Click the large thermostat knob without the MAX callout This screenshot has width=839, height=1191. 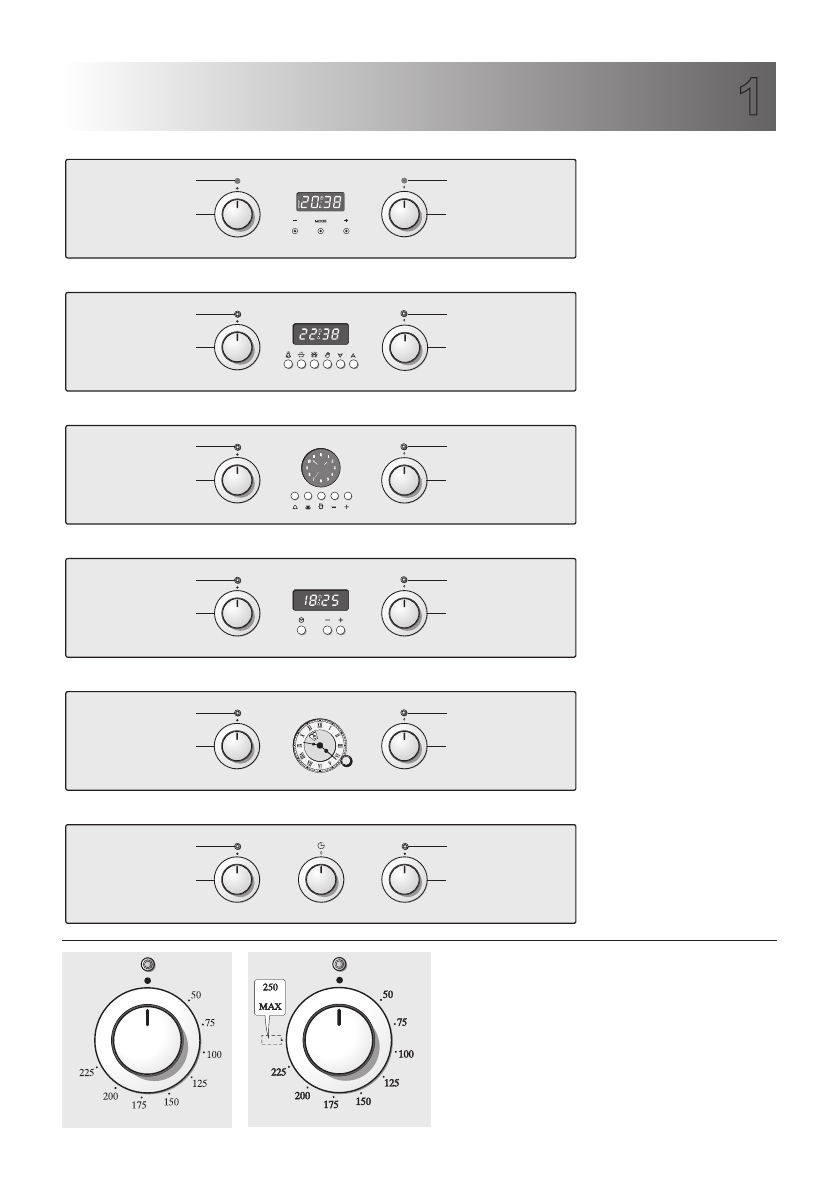click(x=147, y=1040)
